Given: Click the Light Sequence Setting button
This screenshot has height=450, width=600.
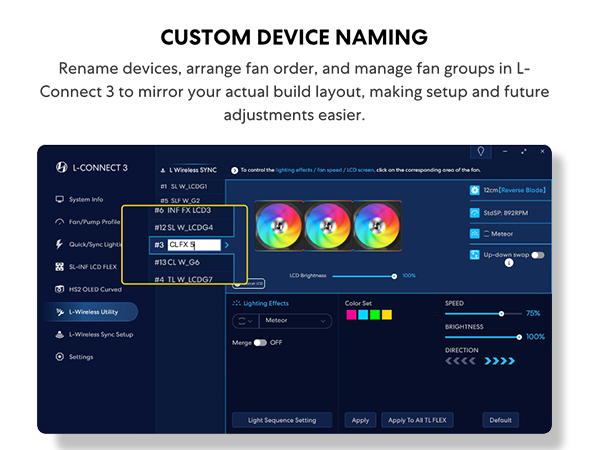Looking at the screenshot, I should pyautogui.click(x=282, y=420).
